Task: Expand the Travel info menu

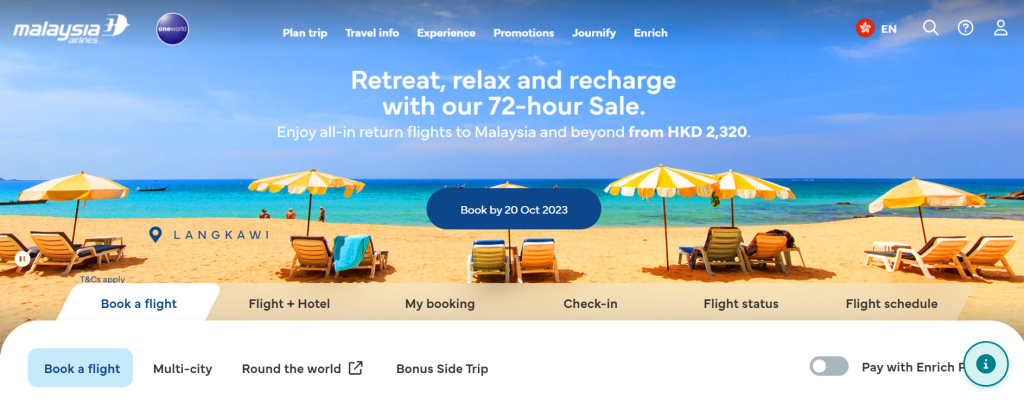Action: click(x=372, y=33)
